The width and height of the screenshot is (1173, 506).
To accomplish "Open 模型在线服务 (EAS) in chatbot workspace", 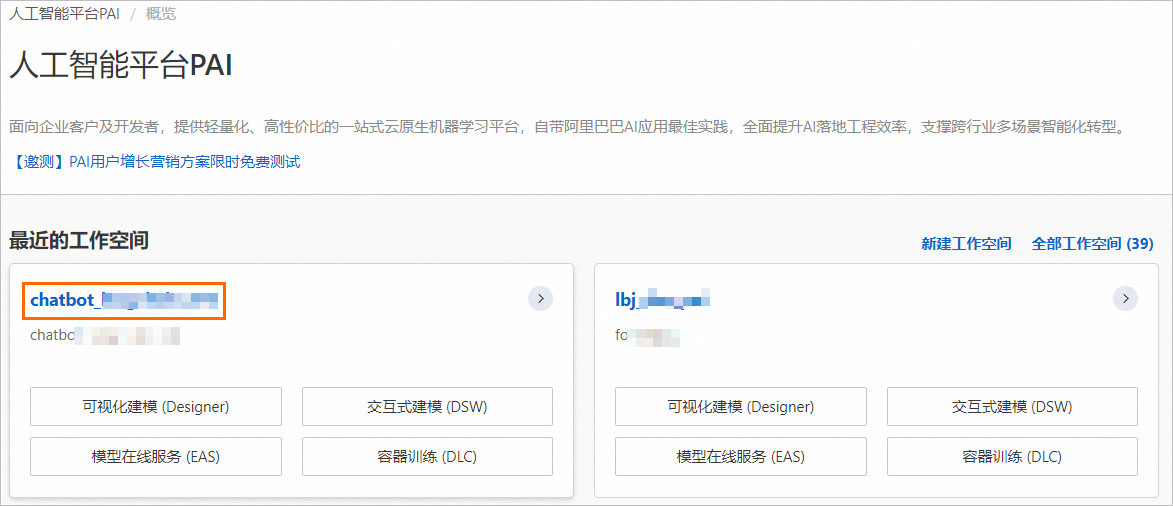I will 156,456.
